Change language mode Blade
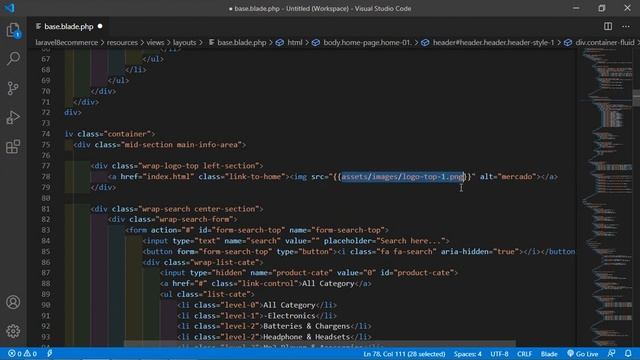The image size is (640, 360). click(x=549, y=354)
